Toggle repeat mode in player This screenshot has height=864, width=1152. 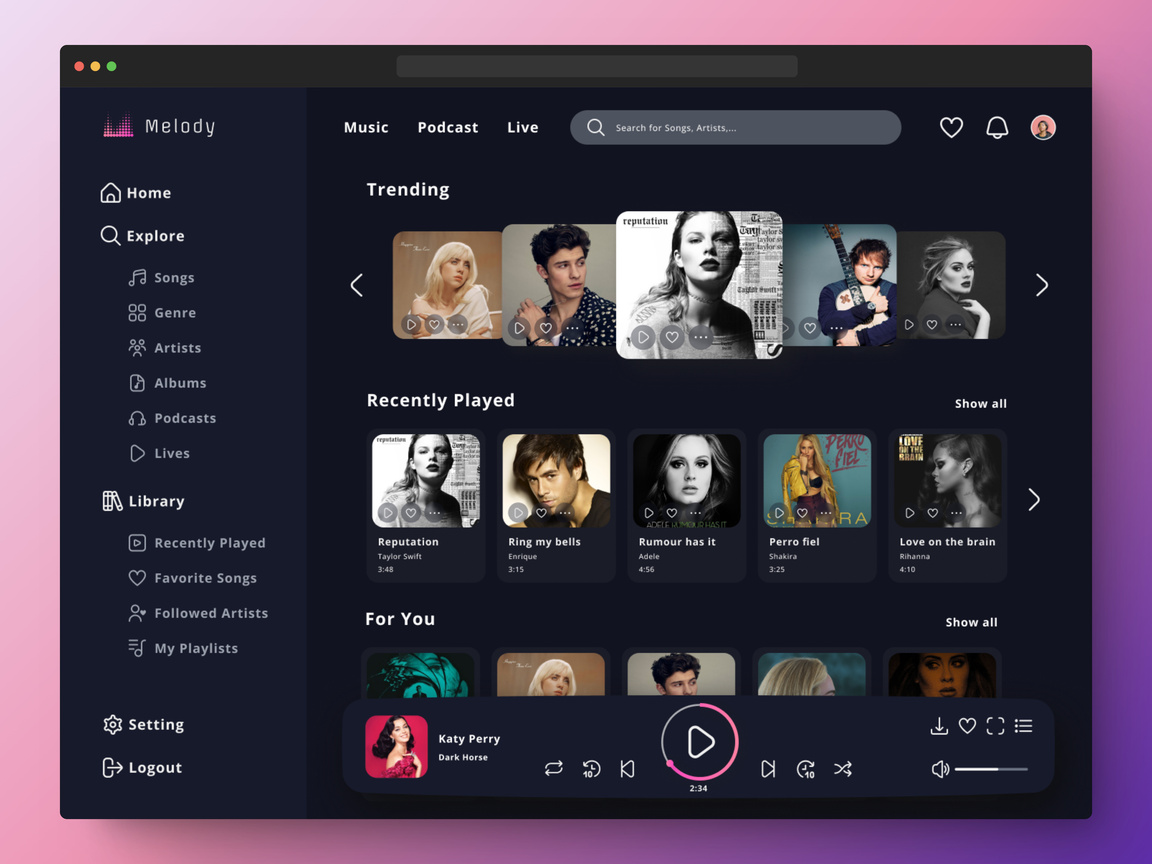pyautogui.click(x=554, y=769)
